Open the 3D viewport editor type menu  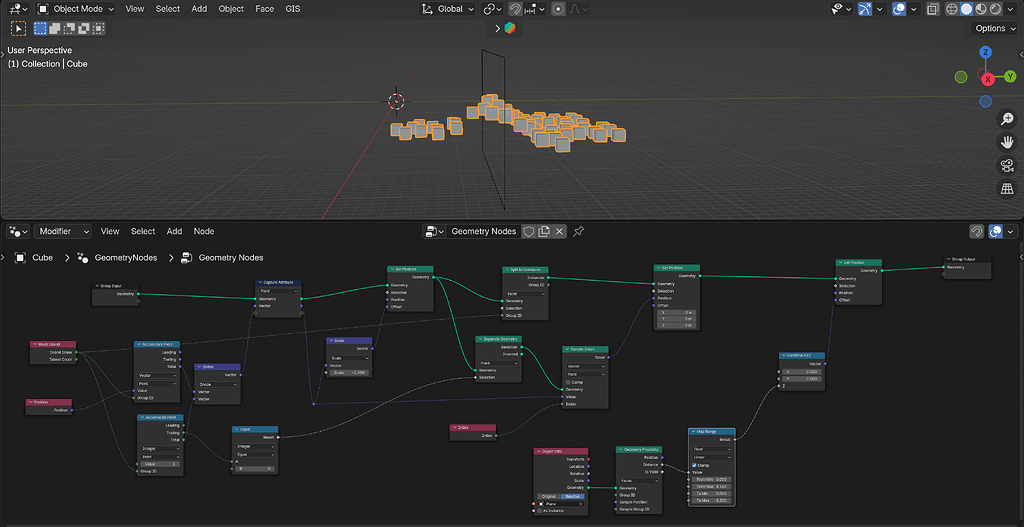(x=18, y=9)
